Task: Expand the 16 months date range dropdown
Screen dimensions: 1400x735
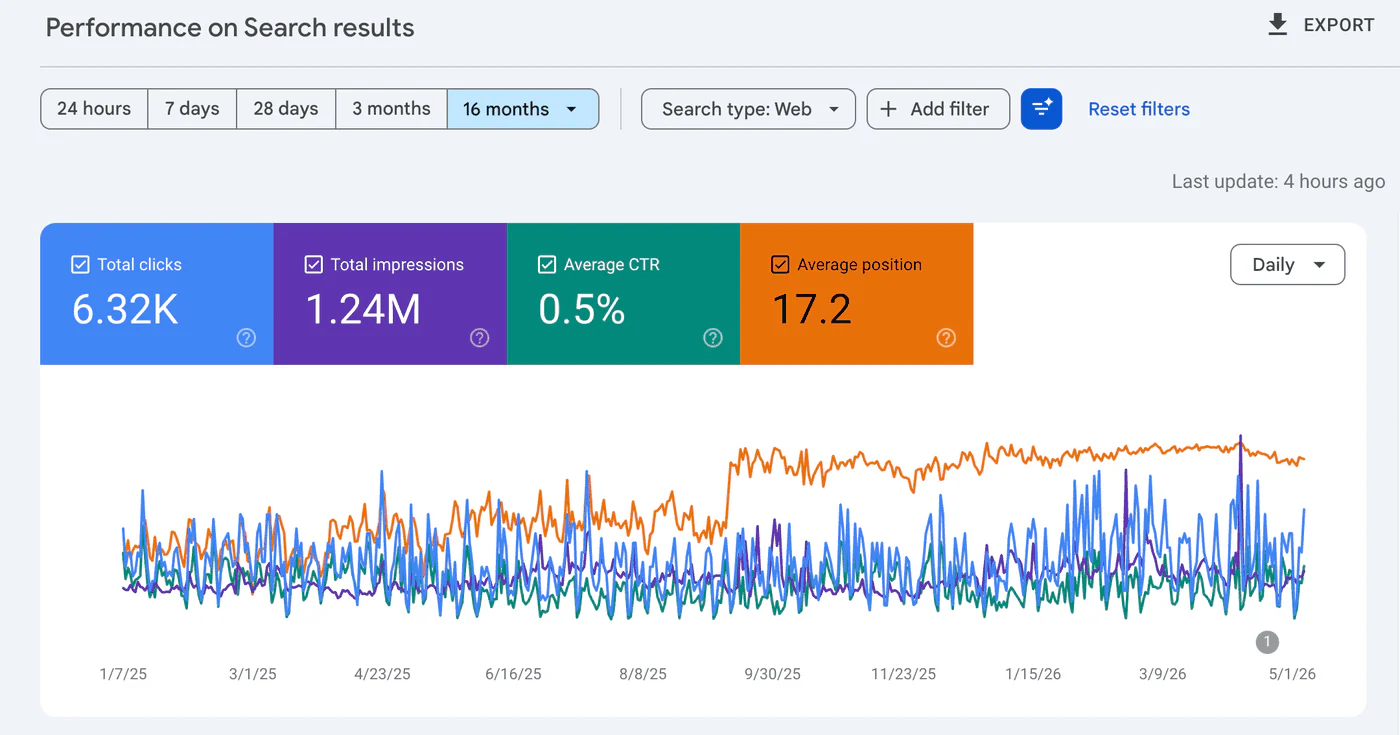Action: [523, 109]
